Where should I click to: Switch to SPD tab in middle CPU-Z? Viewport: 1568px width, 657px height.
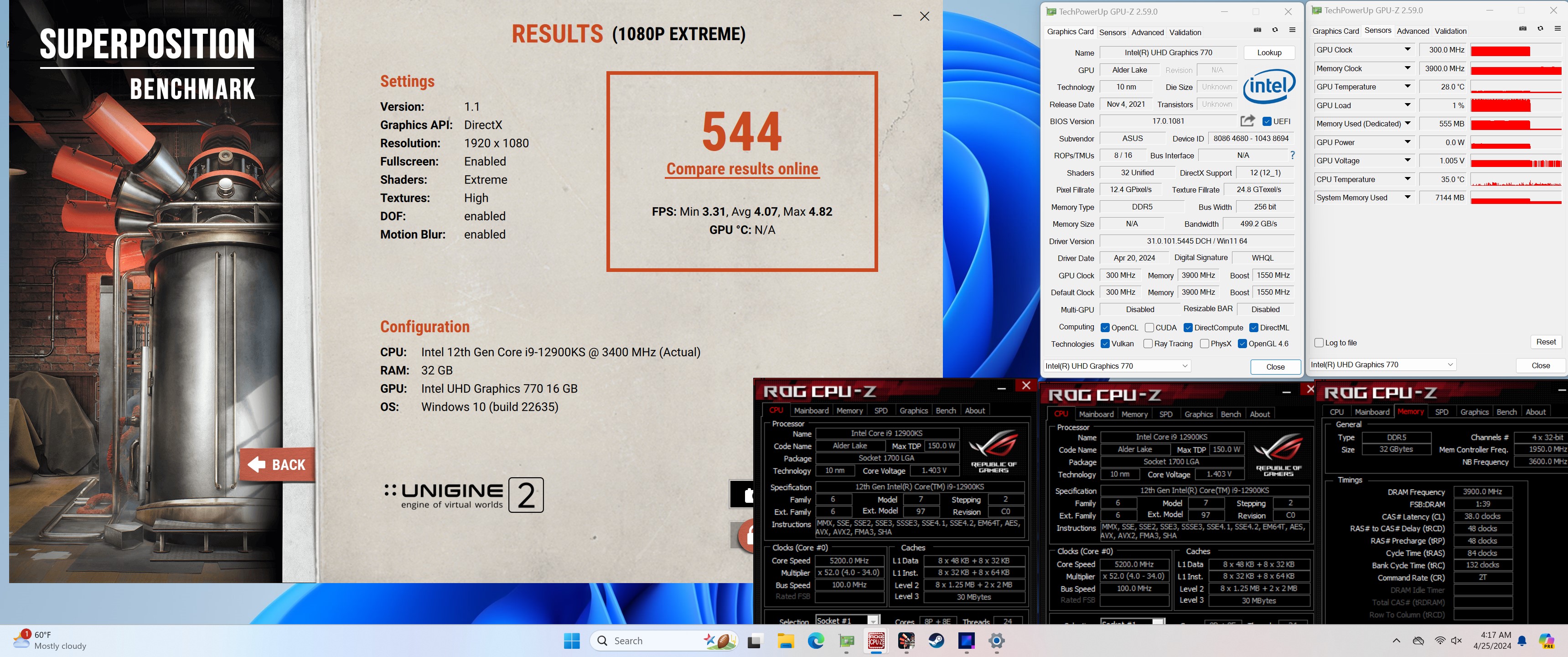(x=1166, y=414)
